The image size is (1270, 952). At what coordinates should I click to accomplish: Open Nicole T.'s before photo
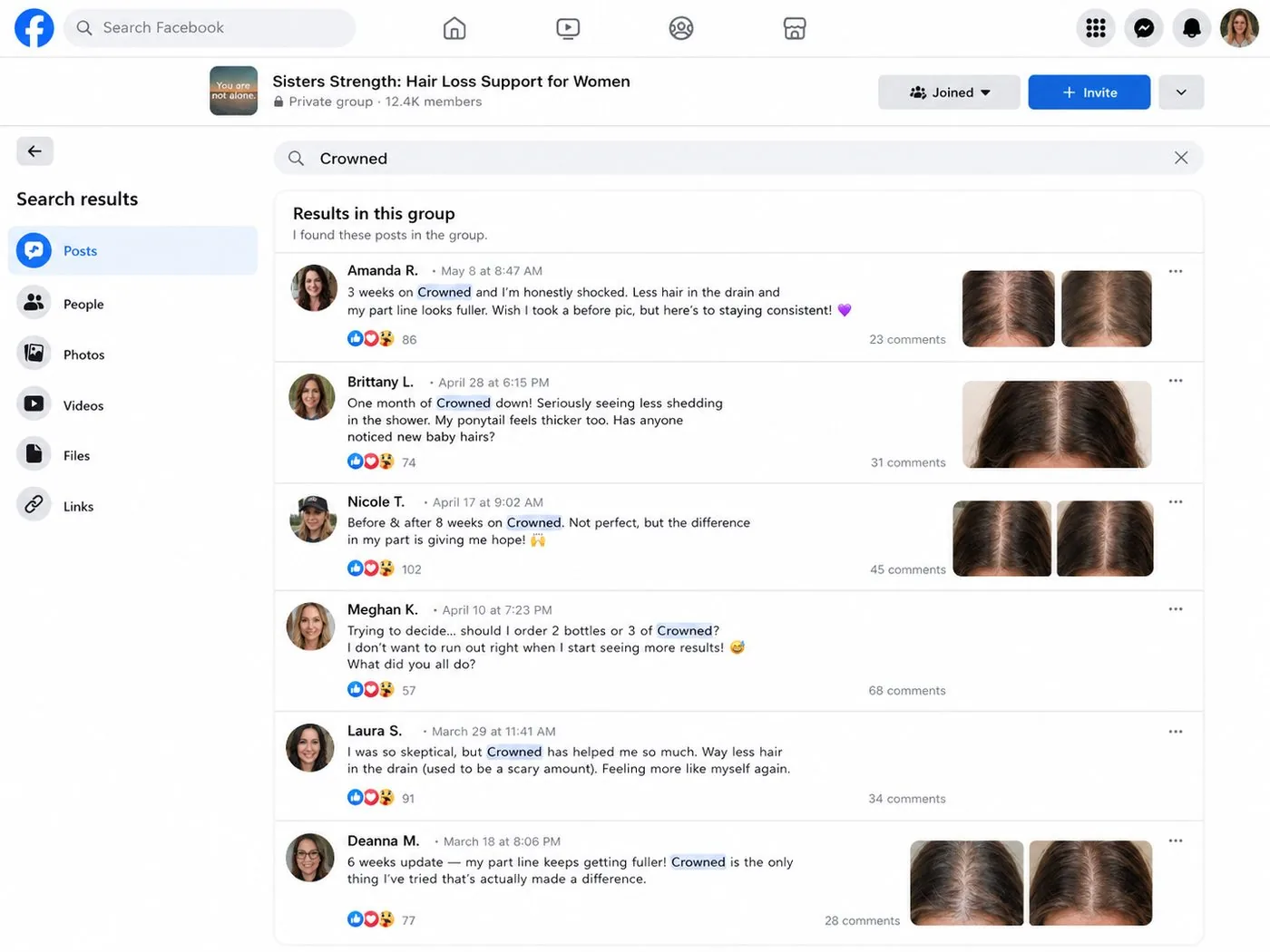[1001, 539]
